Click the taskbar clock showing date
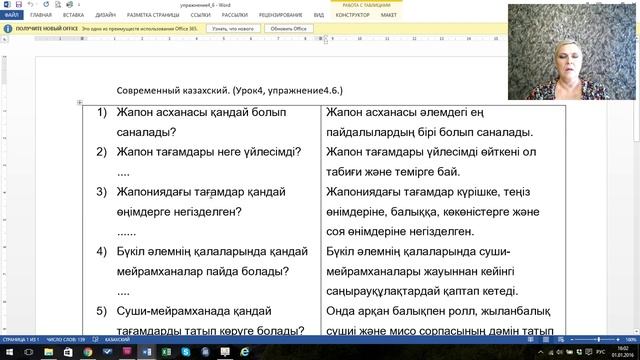The image size is (640, 360). 623,352
